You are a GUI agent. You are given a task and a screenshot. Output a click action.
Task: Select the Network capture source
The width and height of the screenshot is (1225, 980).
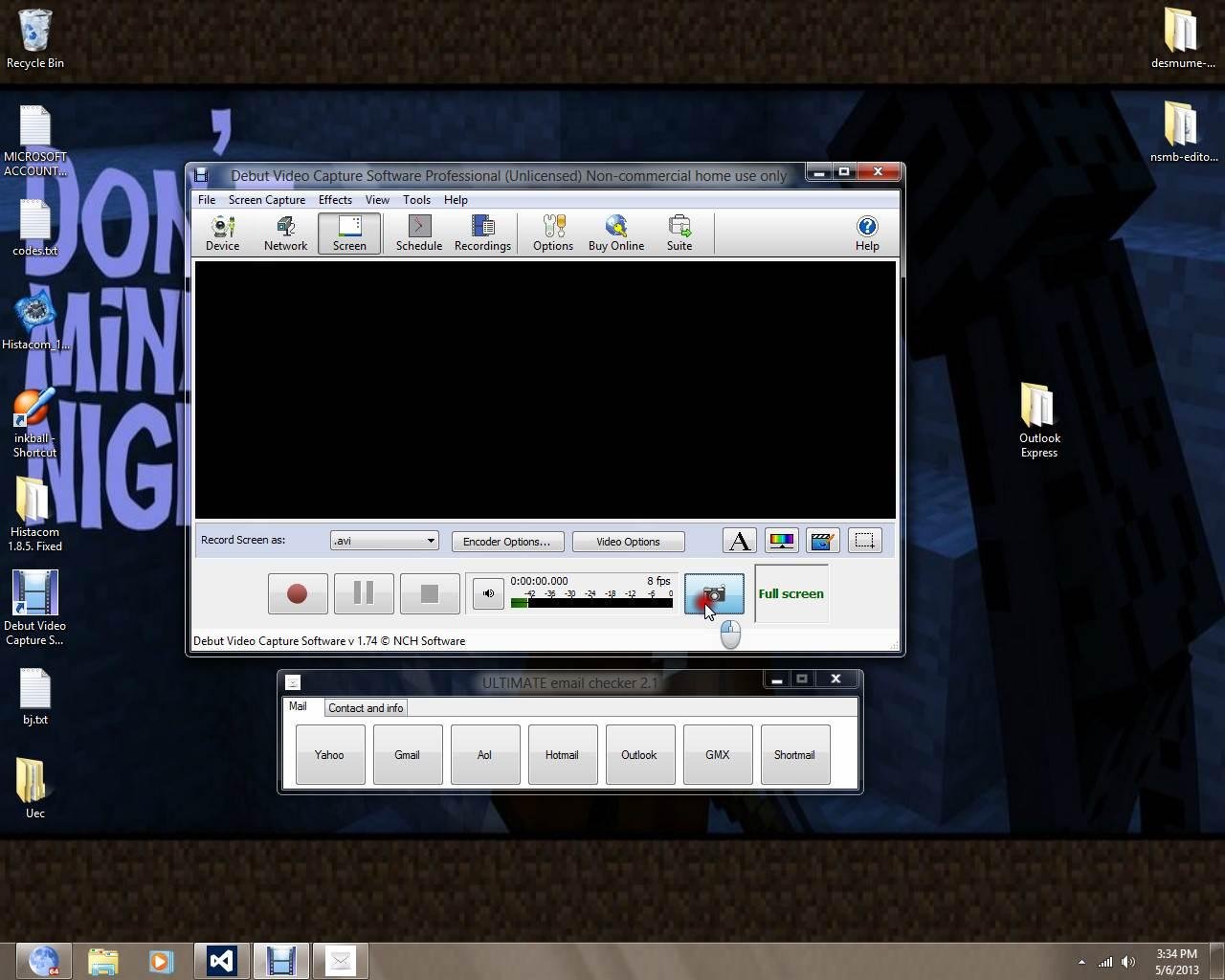[x=285, y=233]
